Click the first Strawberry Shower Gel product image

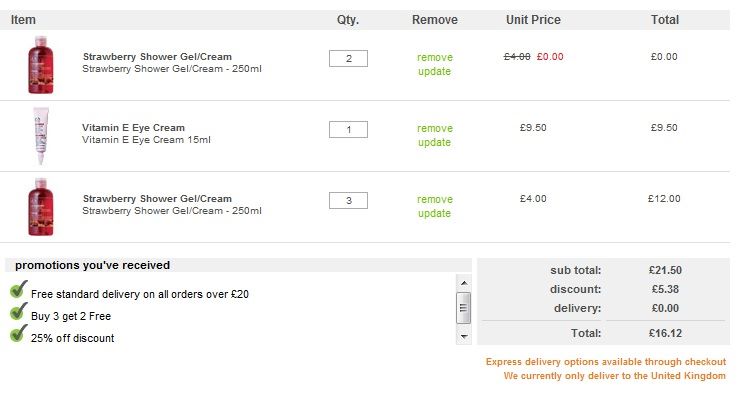40,65
